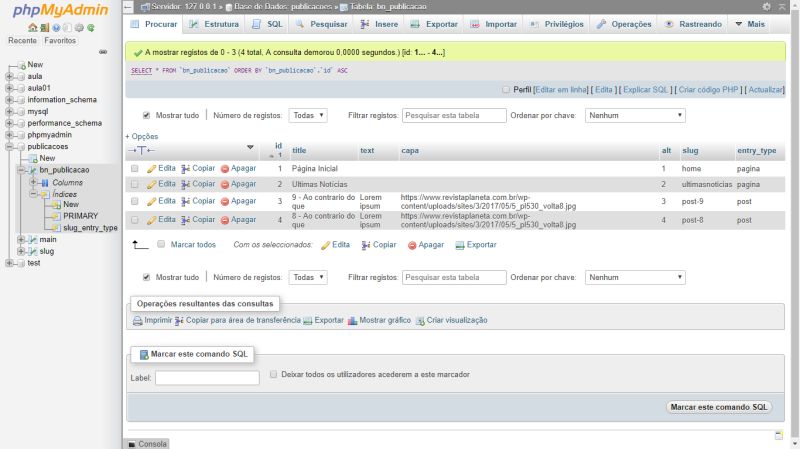Open the Mais tab dropdown
Image resolution: width=800 pixels, height=449 pixels.
pyautogui.click(x=750, y=24)
